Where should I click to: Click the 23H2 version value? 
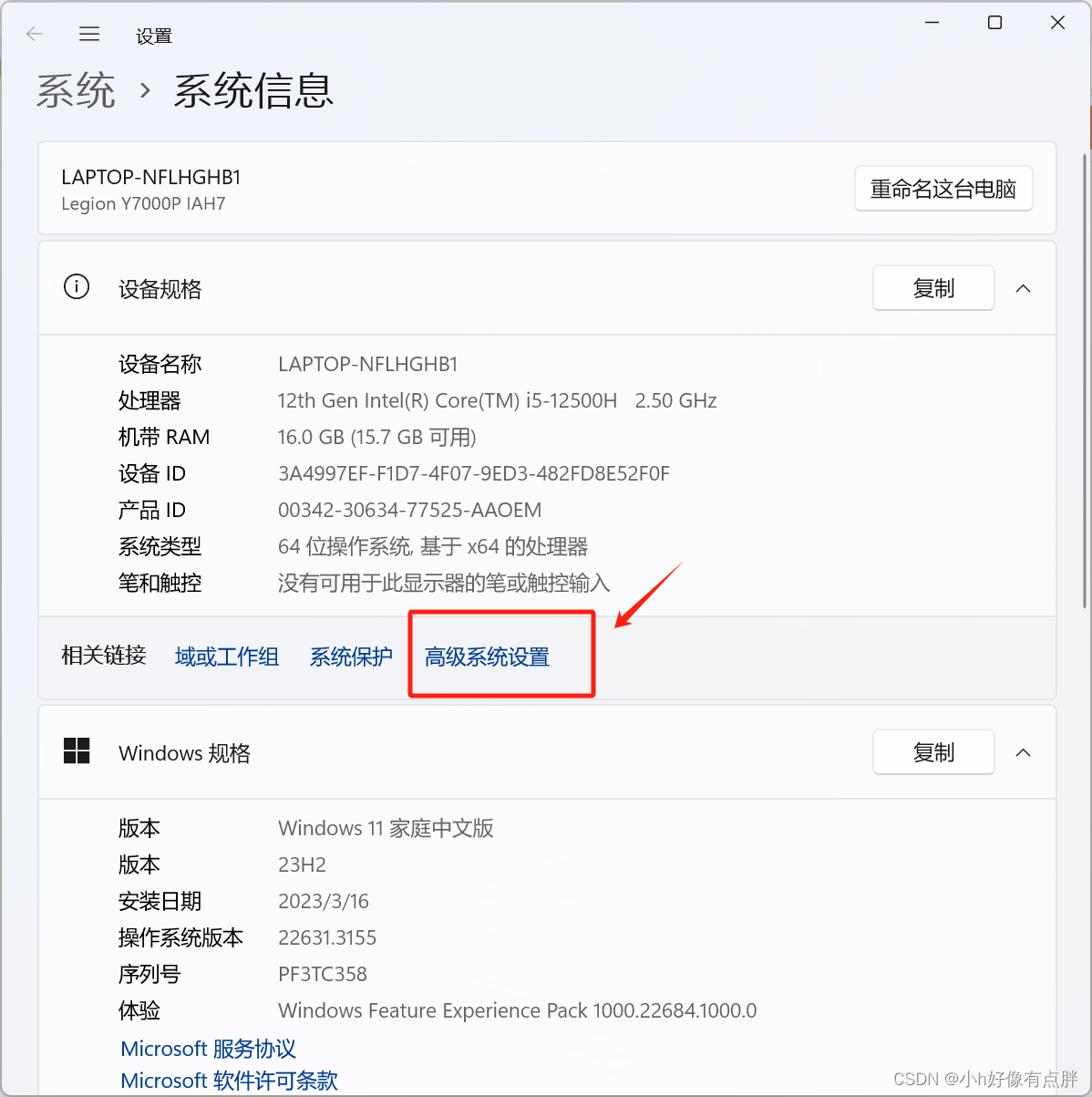(x=302, y=864)
